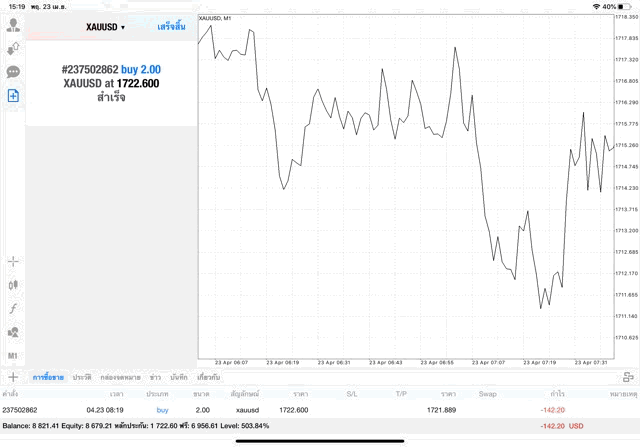Open the journal tab in Thai
Image resolution: width=640 pixels, height=447 pixels.
pos(179,377)
